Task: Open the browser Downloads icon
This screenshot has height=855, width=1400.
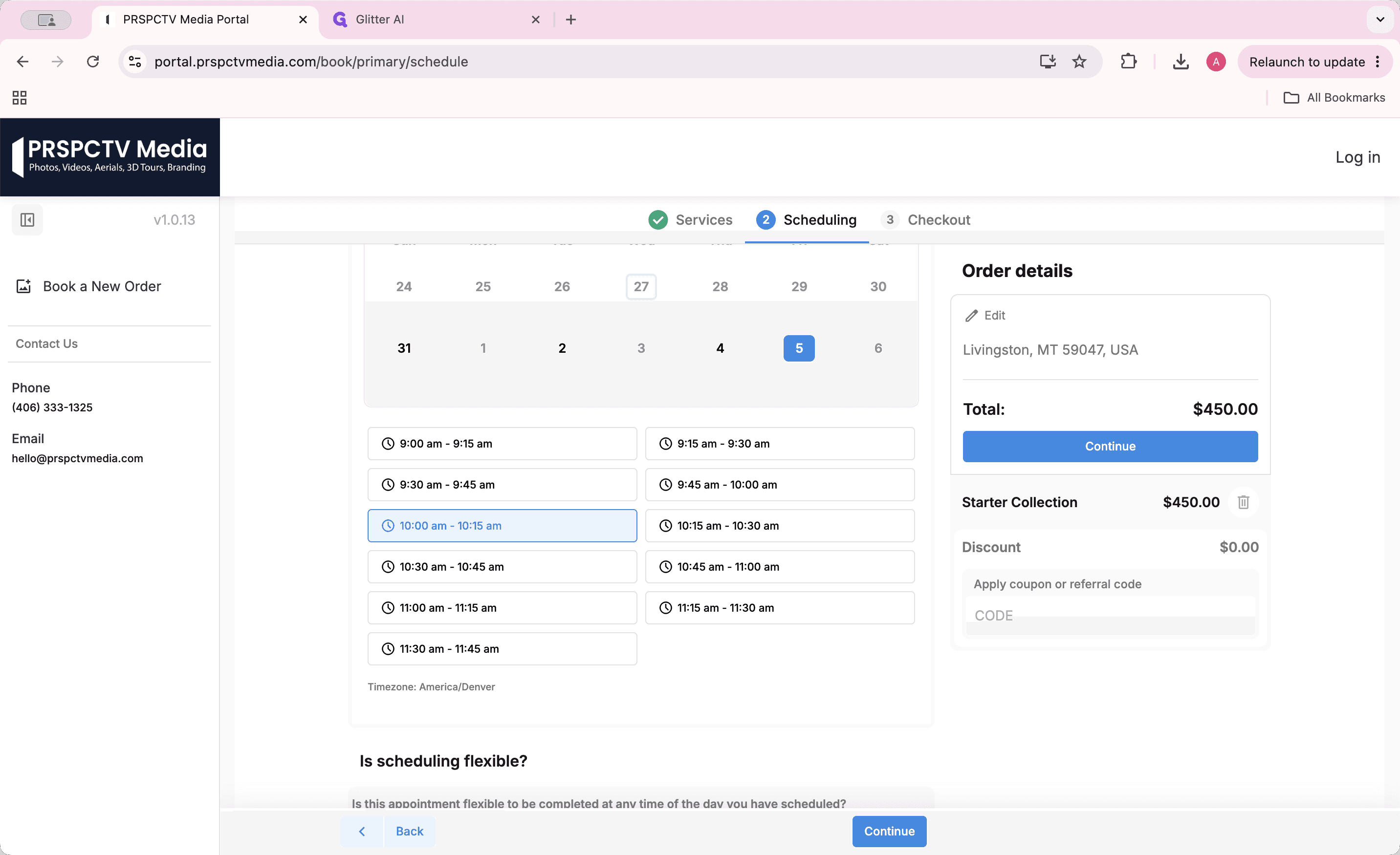Action: pyautogui.click(x=1181, y=61)
